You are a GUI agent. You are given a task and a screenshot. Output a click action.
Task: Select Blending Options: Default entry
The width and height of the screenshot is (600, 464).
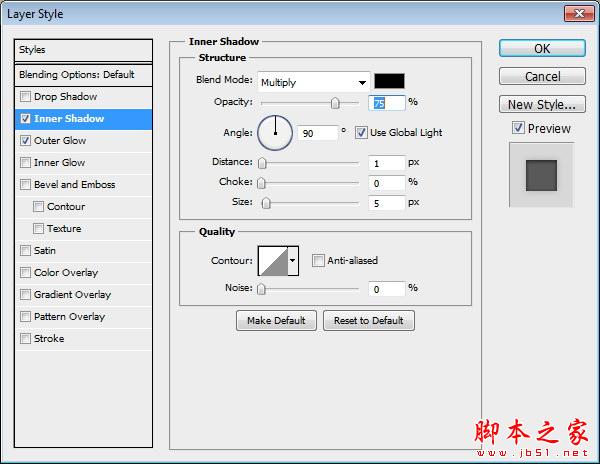83,75
